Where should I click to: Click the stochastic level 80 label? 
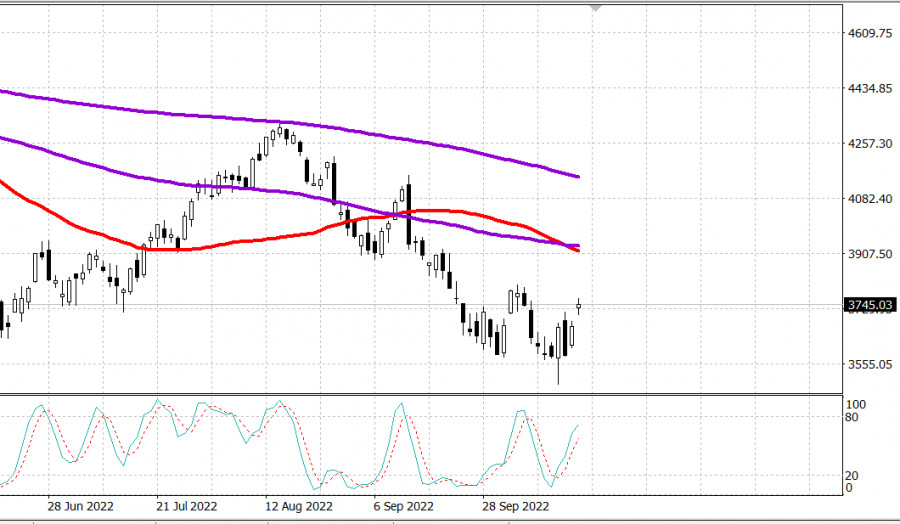click(x=852, y=417)
